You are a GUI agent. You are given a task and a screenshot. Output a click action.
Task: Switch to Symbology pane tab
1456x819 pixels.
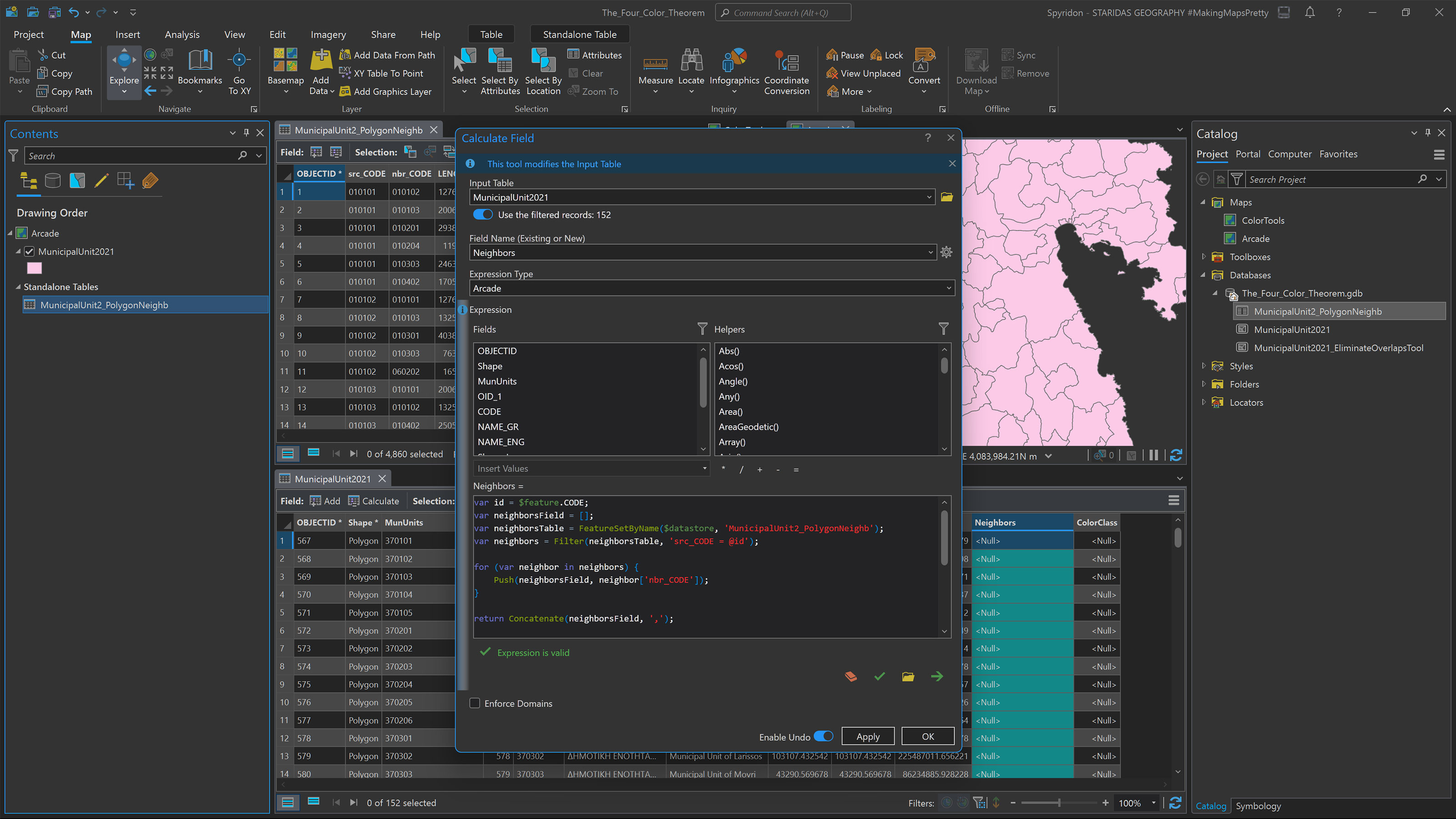point(1258,806)
